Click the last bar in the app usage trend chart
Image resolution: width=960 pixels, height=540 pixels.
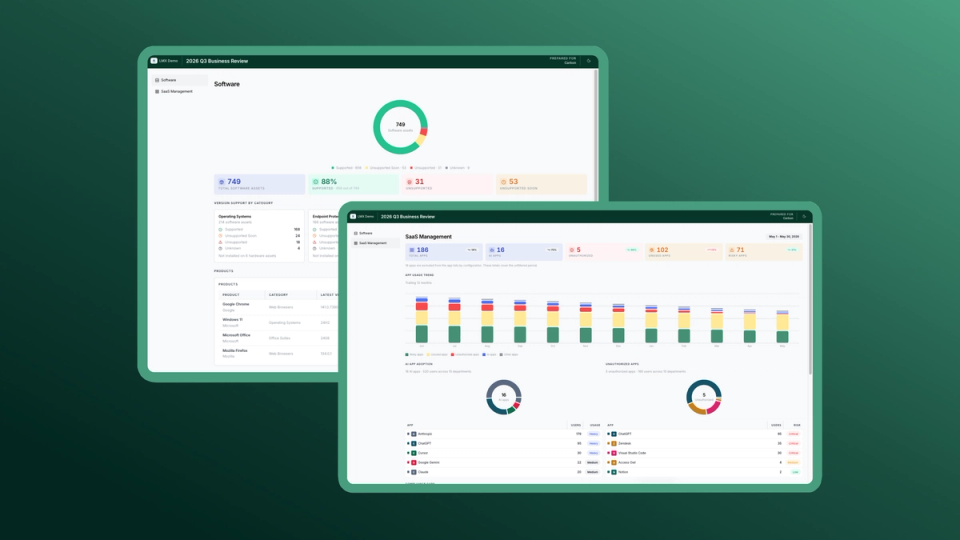click(x=782, y=326)
